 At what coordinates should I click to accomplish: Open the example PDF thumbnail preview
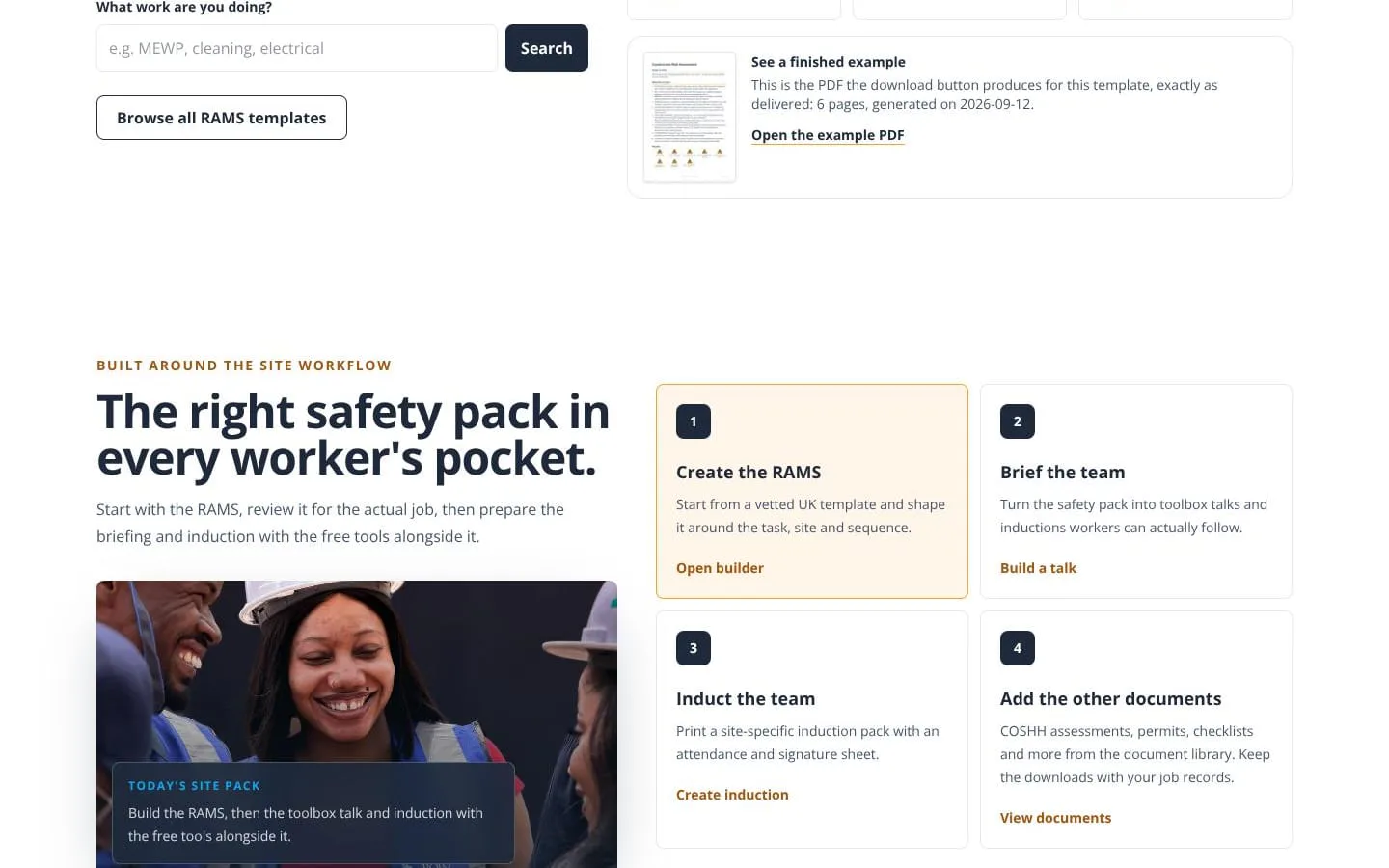[690, 118]
